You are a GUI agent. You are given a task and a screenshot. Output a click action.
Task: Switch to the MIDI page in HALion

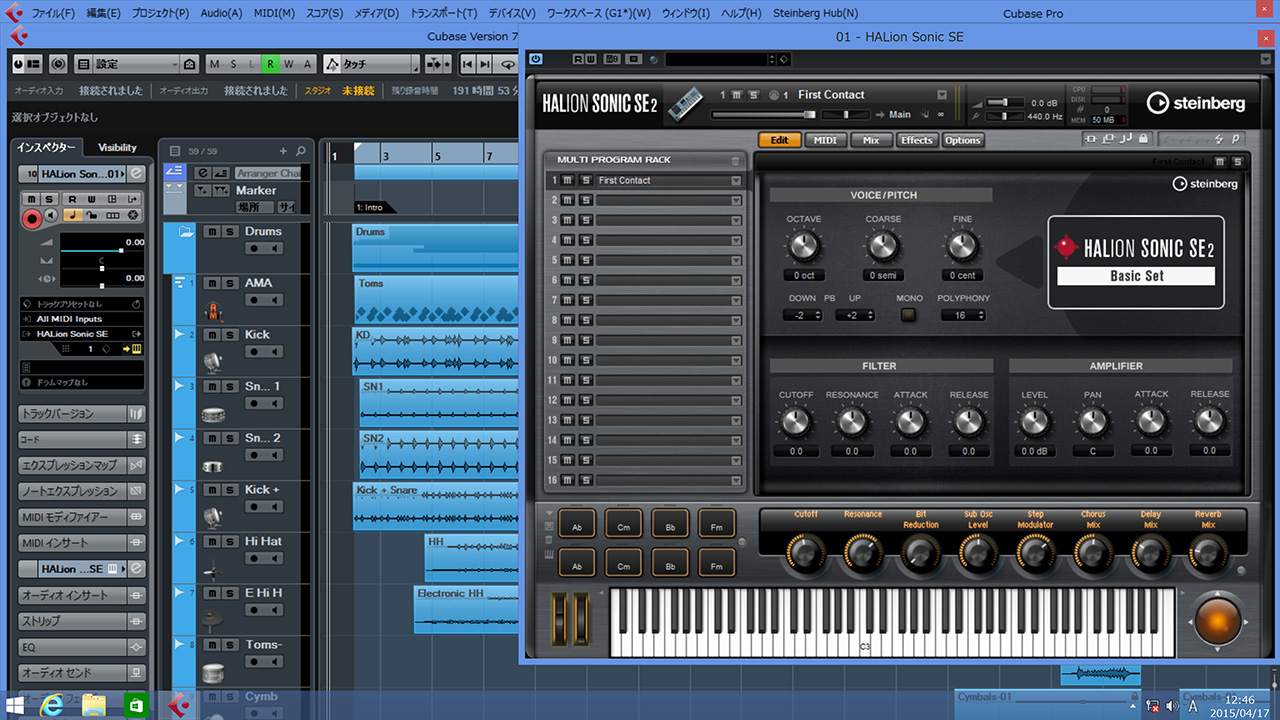pyautogui.click(x=825, y=140)
